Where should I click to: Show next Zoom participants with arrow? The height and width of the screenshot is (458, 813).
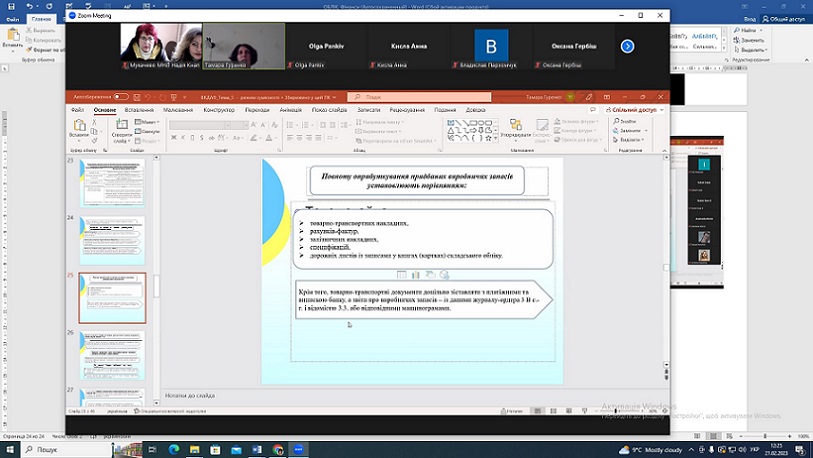point(627,46)
